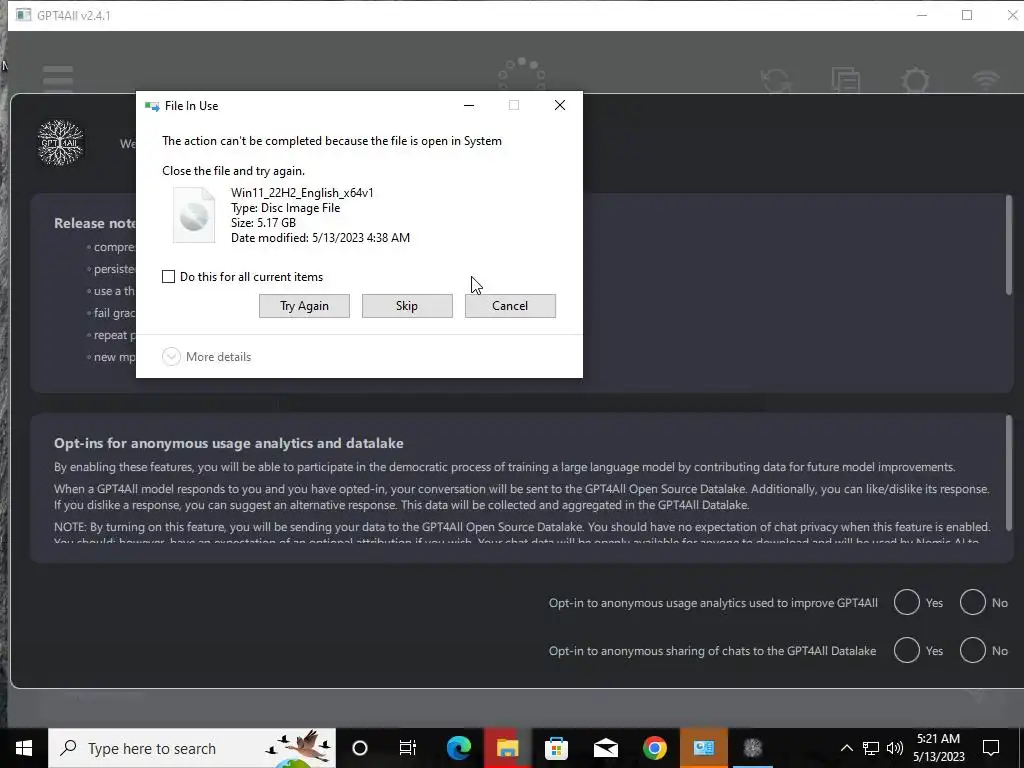Select Yes for sharing chats to Datalake
This screenshot has width=1024, height=768.
click(906, 650)
